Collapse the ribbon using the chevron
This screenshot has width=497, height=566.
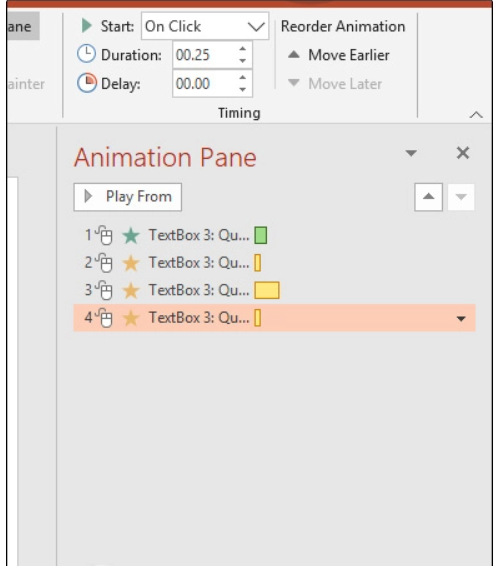476,115
